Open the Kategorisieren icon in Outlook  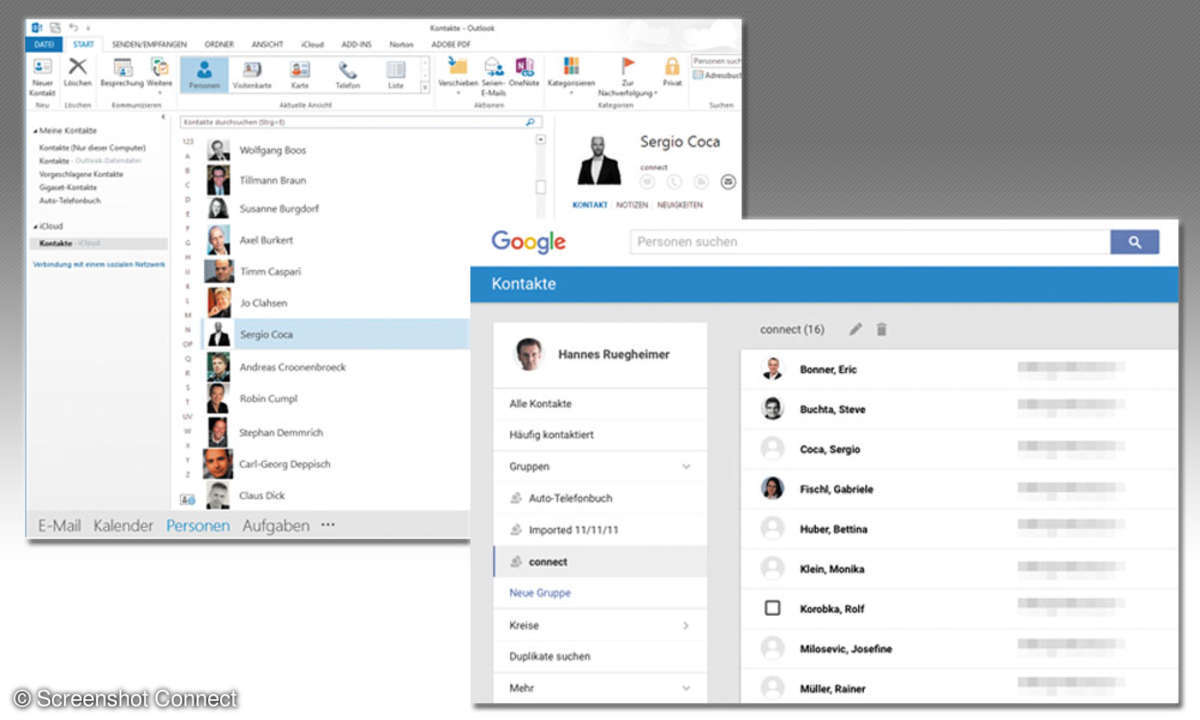tap(571, 67)
